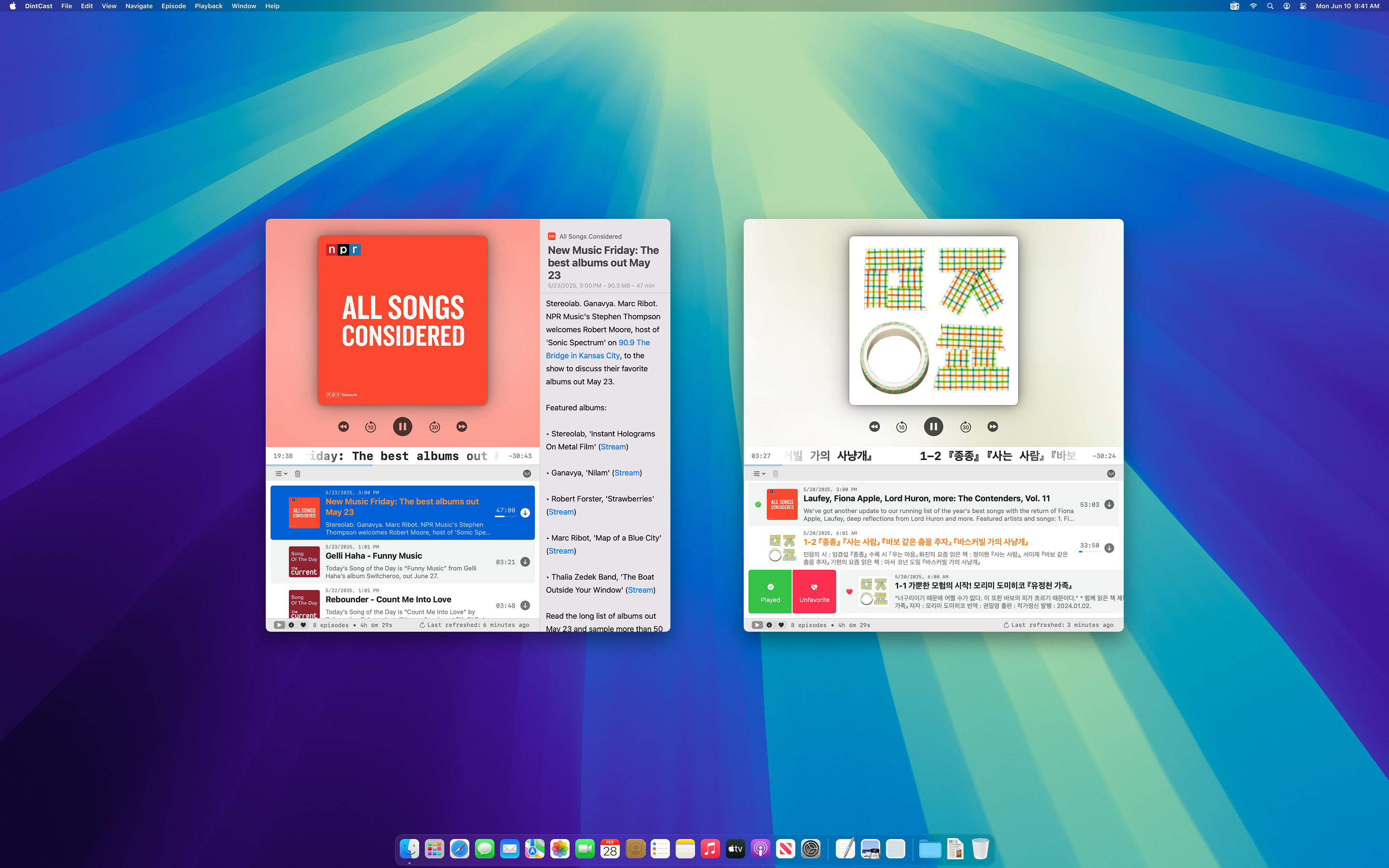This screenshot has height=868, width=1389.
Task: Download The Contenders, Vol. 11 episode
Action: (x=1109, y=504)
